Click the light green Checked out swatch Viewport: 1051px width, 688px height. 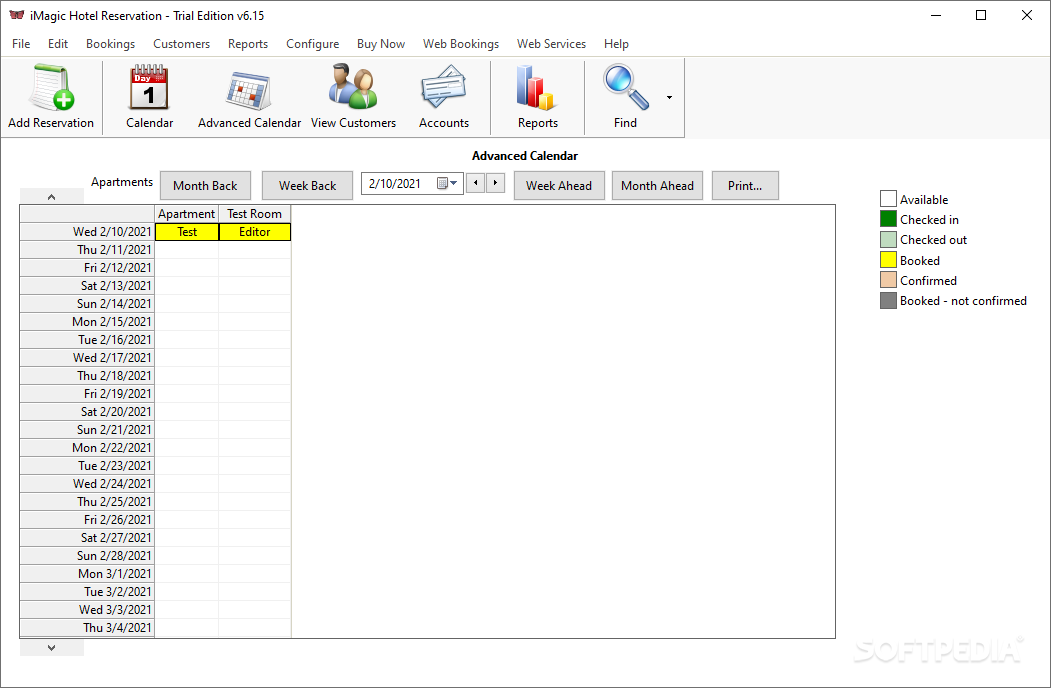pos(888,239)
